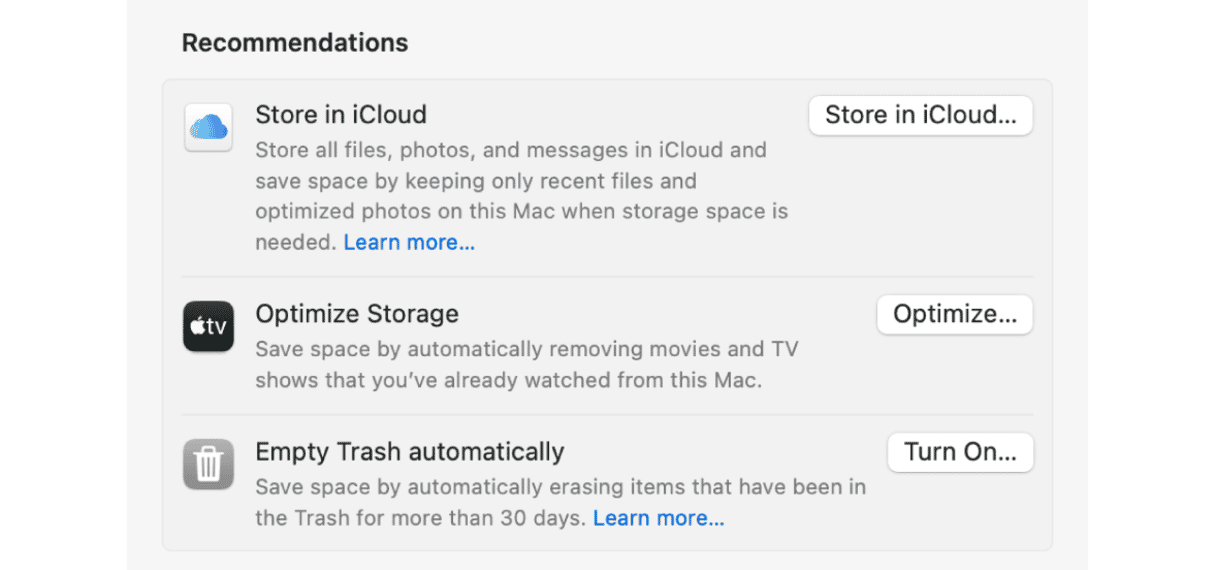Open Learn more link about iCloud storage
This screenshot has width=1216, height=570.
pos(409,243)
